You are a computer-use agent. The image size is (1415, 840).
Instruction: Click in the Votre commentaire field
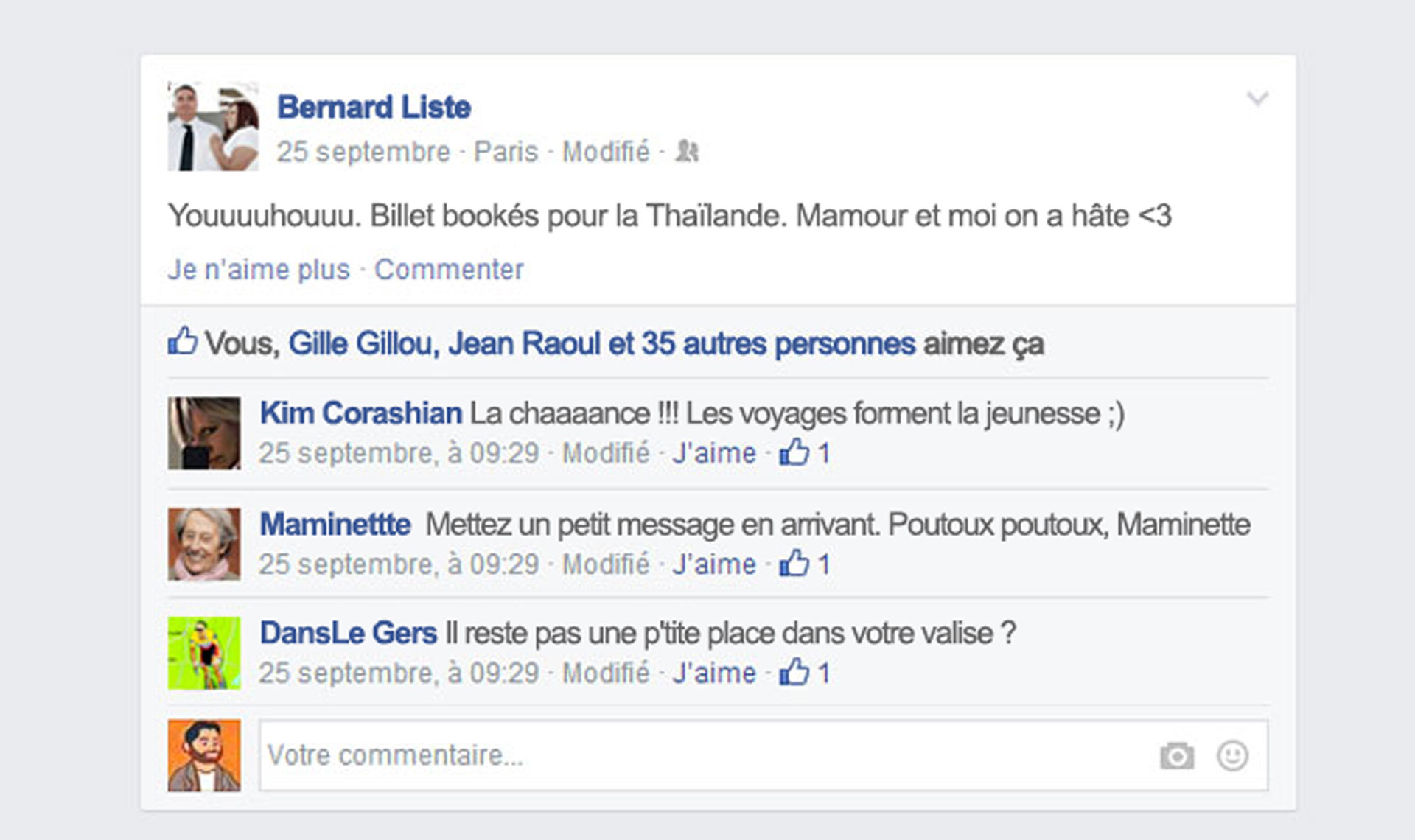pyautogui.click(x=764, y=755)
